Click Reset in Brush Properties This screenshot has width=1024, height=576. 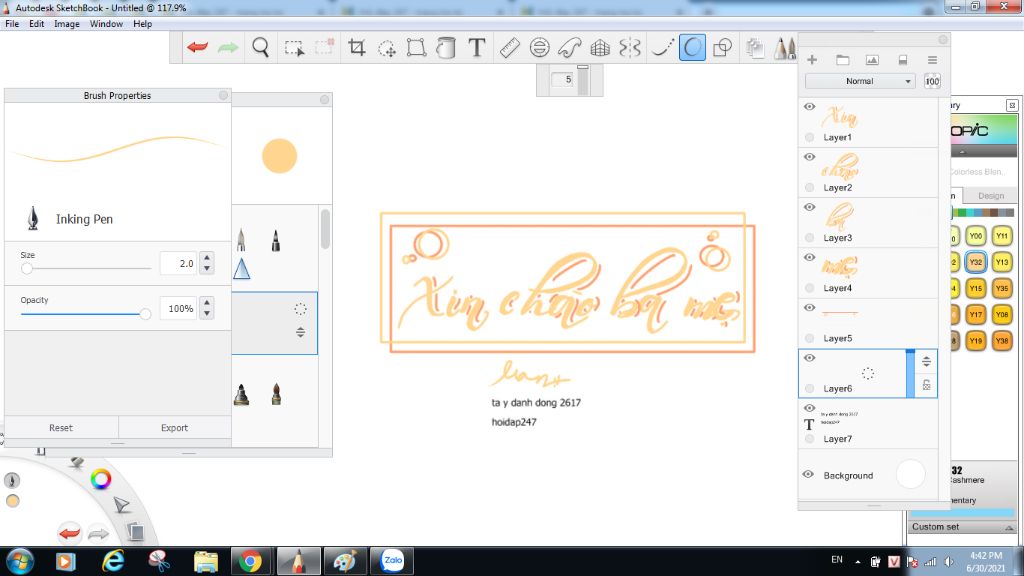point(61,428)
